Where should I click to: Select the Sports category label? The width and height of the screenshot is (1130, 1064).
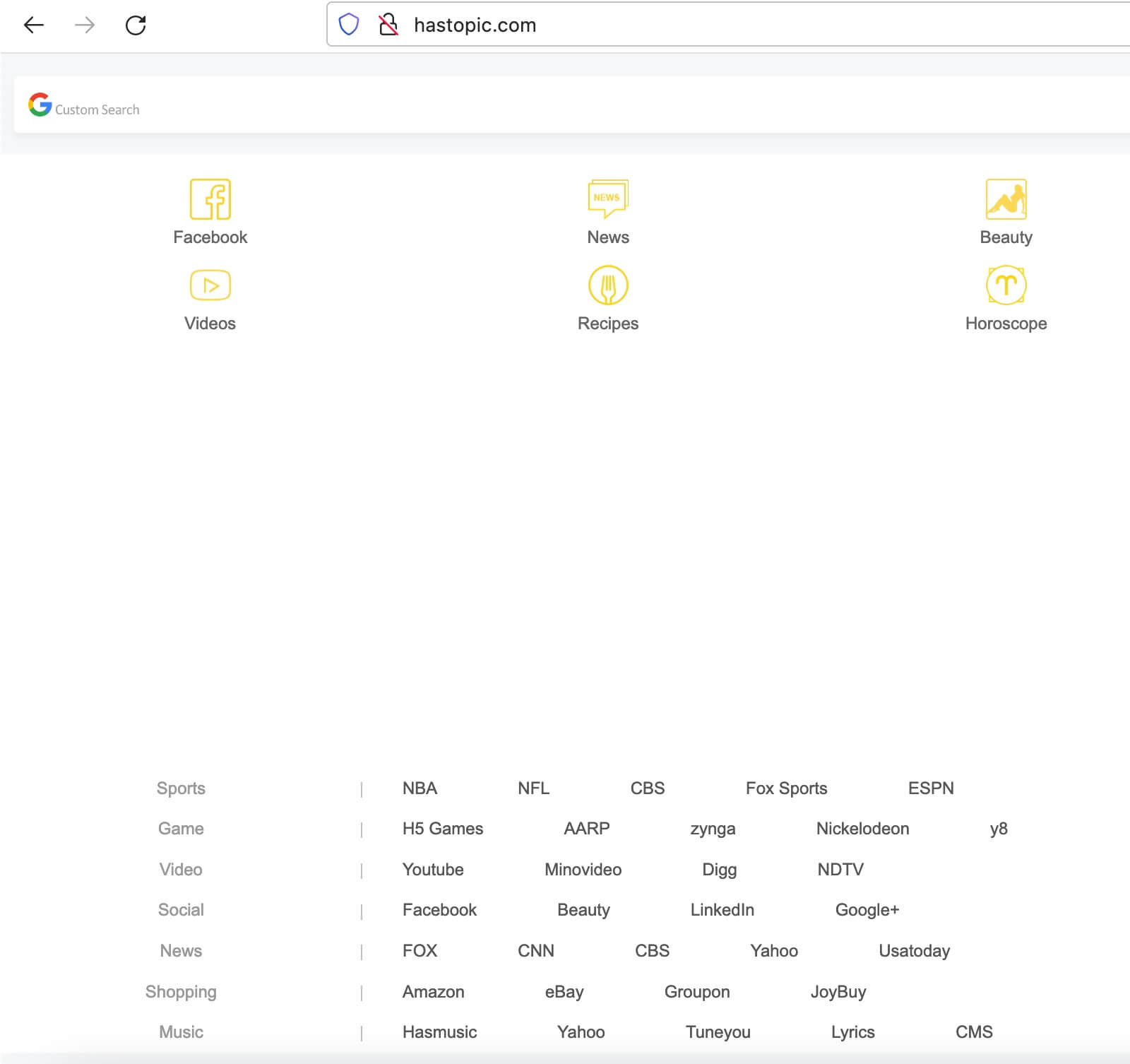point(181,788)
